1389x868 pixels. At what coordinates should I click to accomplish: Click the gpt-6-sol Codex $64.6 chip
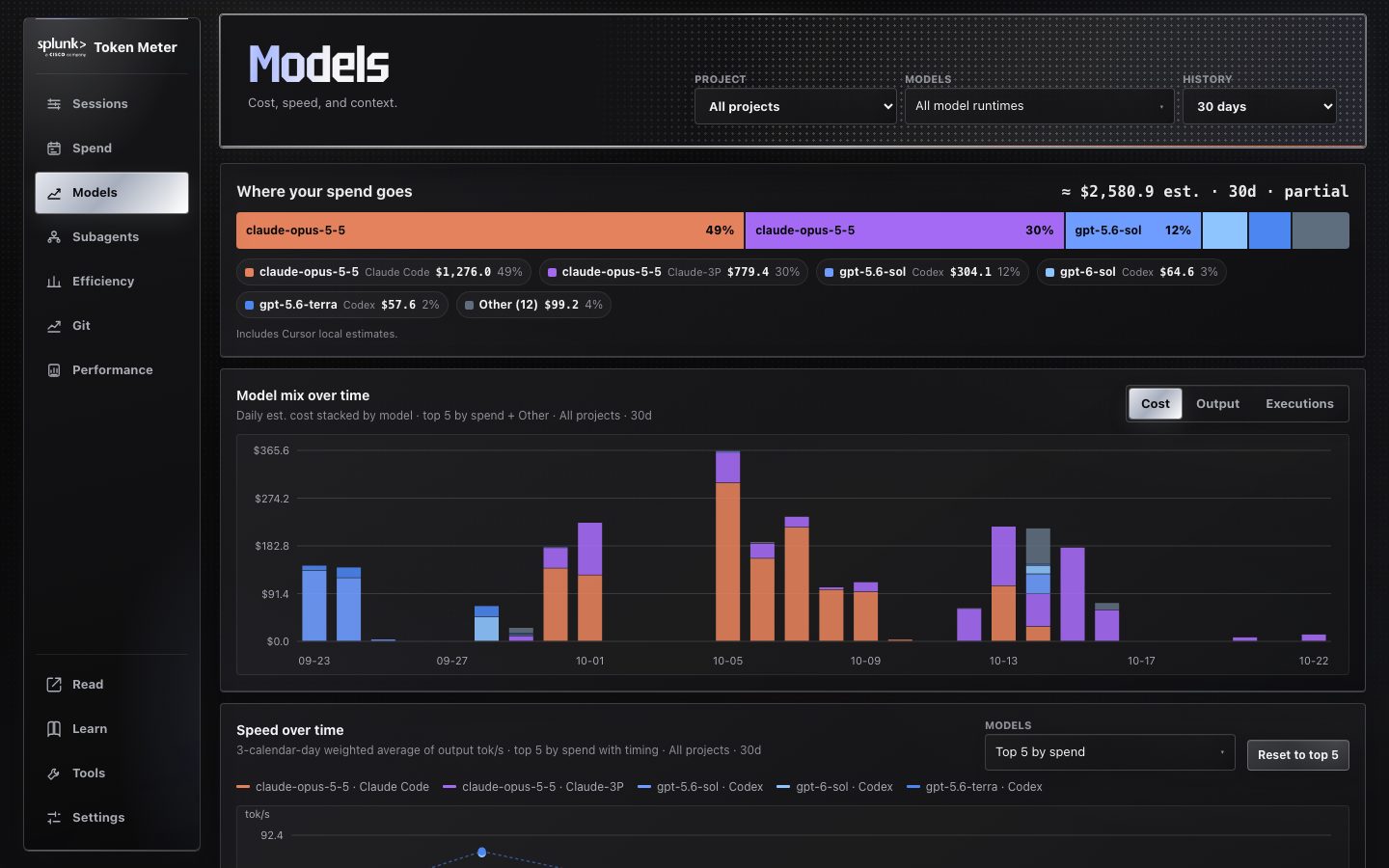coord(1131,272)
